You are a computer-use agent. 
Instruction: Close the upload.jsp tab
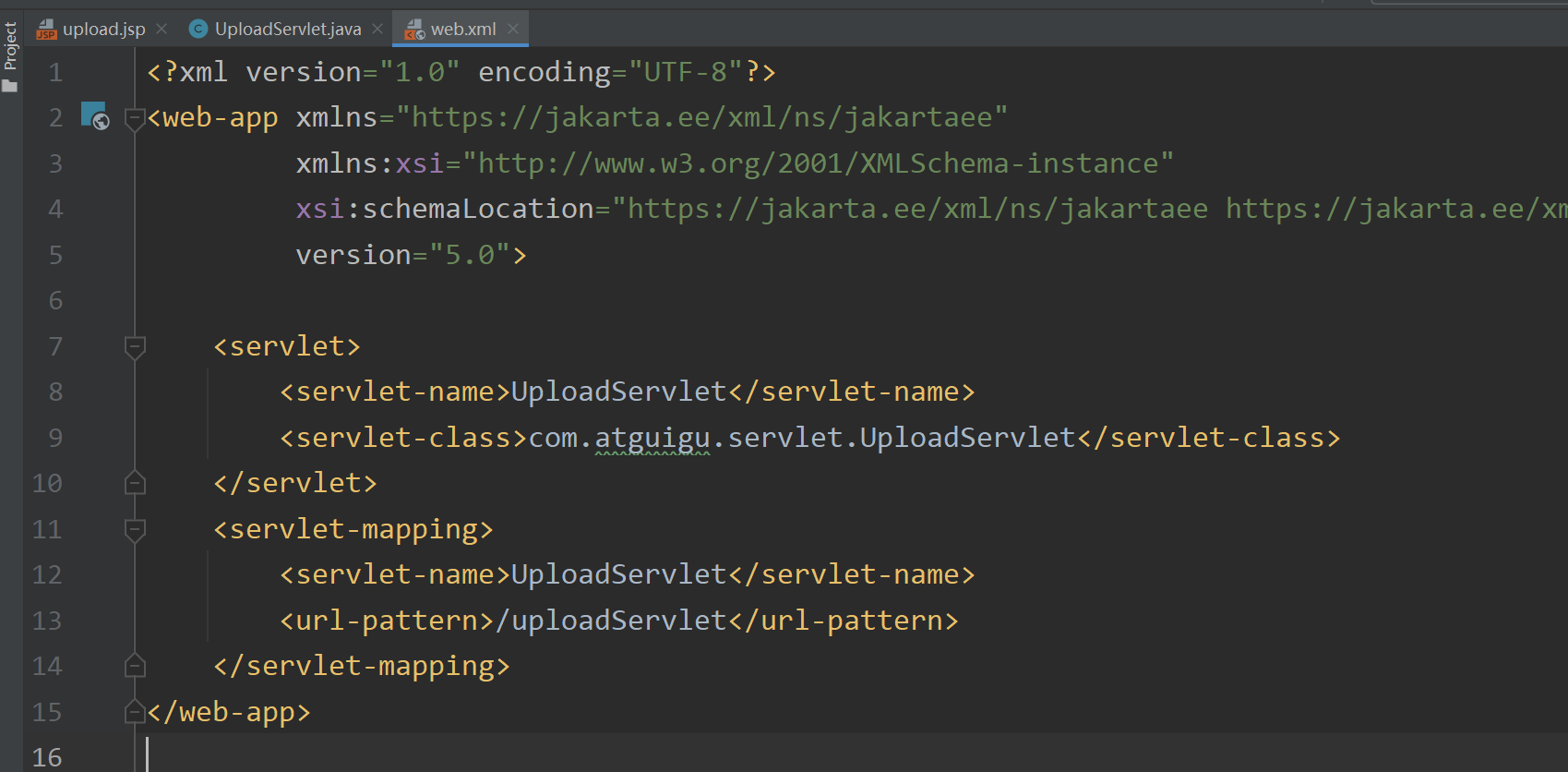(x=162, y=29)
